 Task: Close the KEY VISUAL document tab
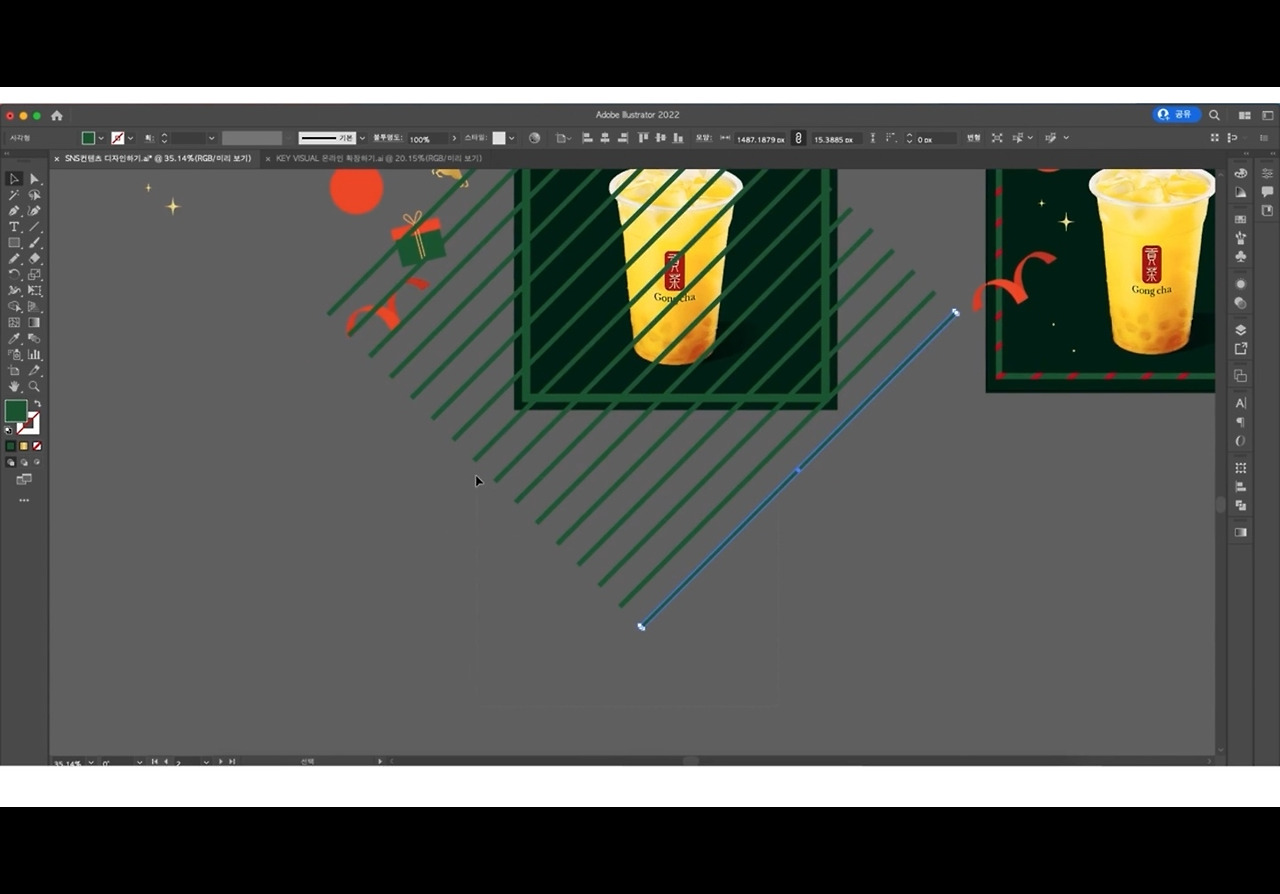(268, 158)
